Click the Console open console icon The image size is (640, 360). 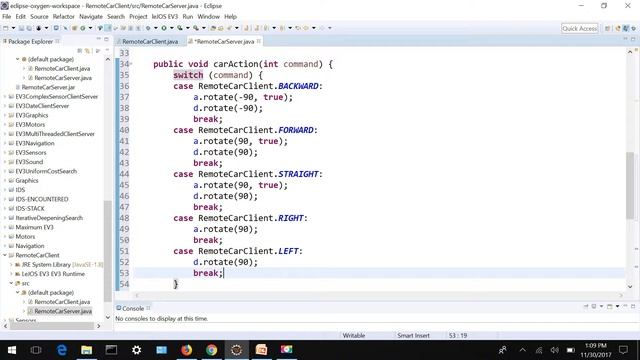point(610,306)
